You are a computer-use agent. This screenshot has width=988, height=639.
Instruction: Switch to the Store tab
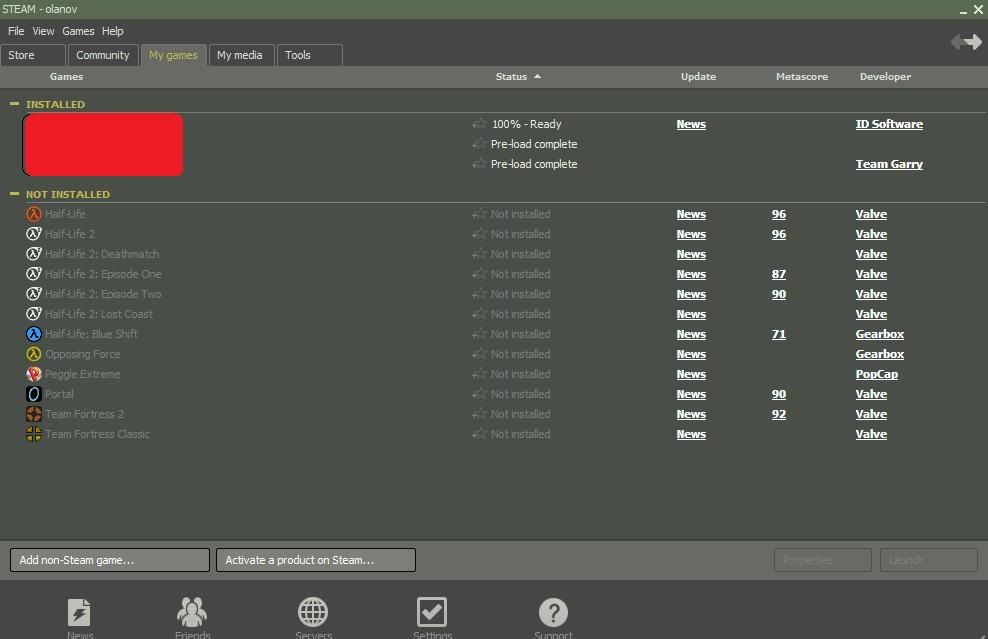33,55
